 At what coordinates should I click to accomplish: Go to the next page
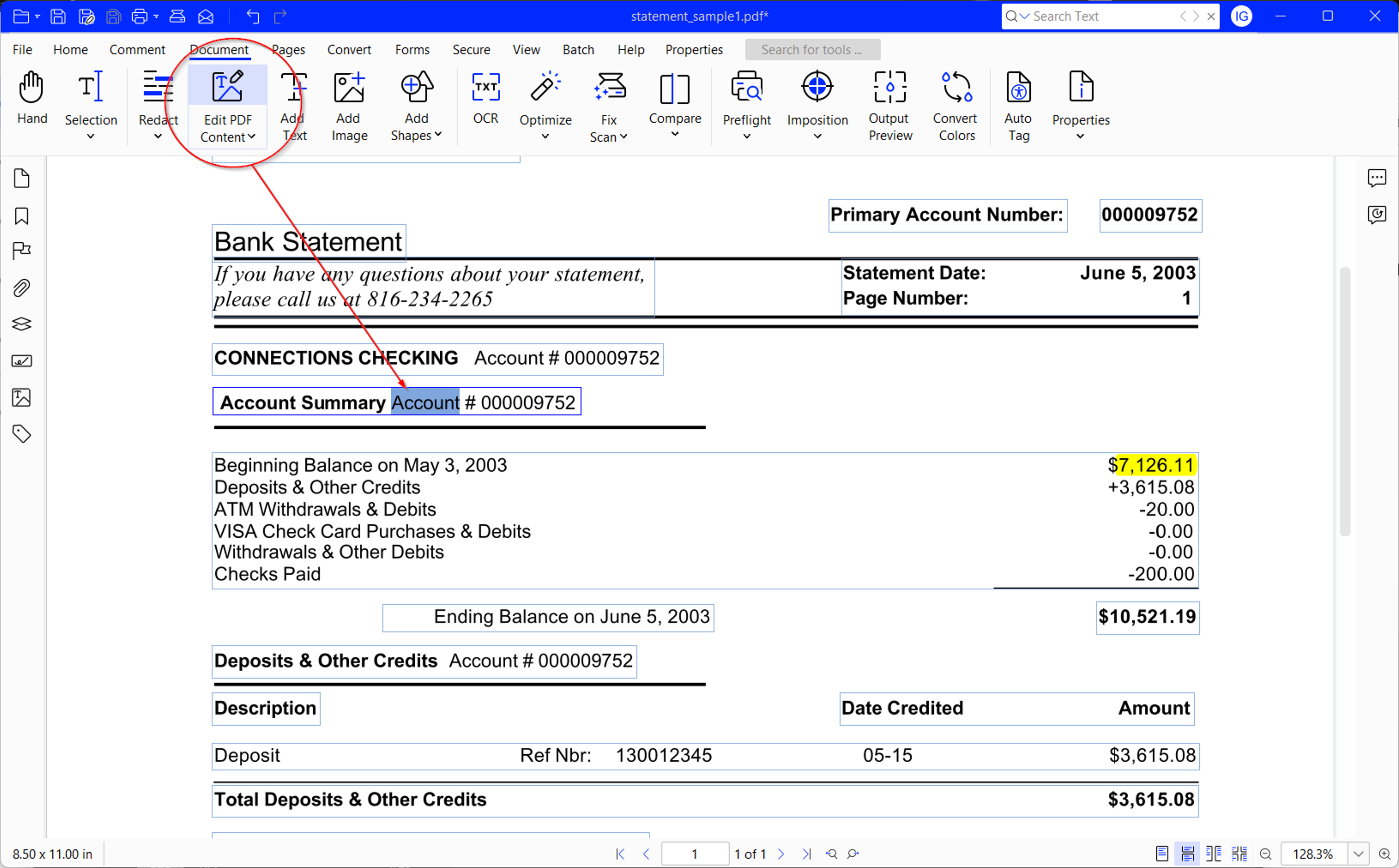point(781,854)
